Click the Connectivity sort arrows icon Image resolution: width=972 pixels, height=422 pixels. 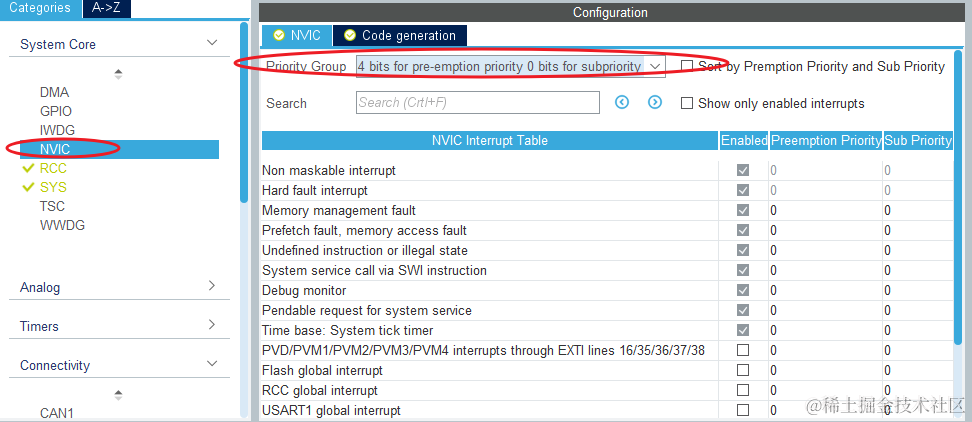(118, 394)
